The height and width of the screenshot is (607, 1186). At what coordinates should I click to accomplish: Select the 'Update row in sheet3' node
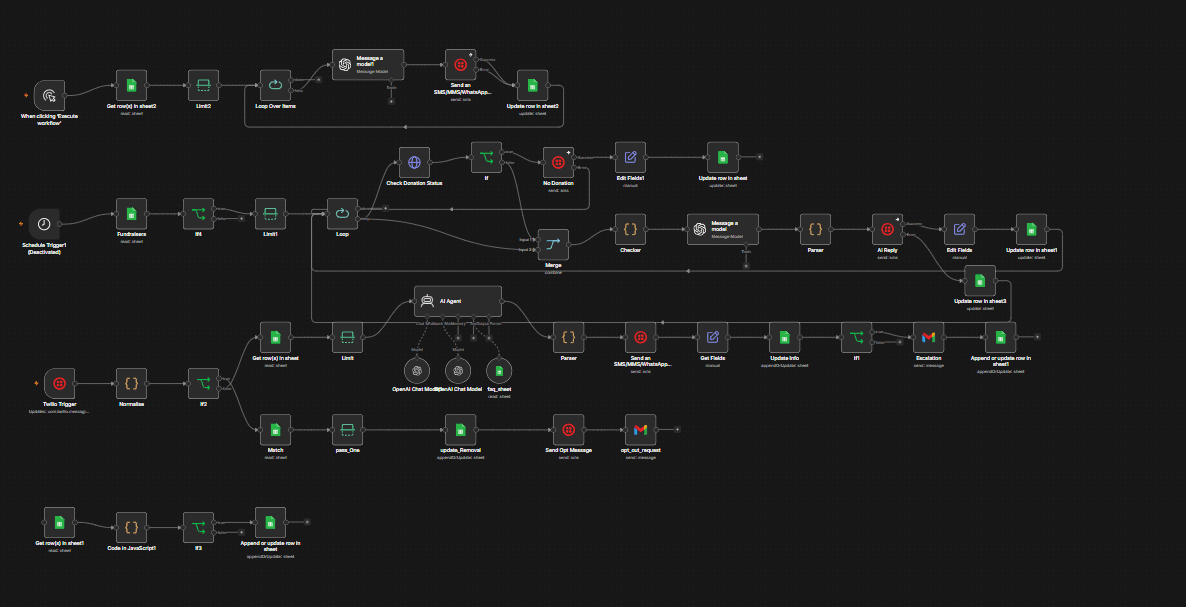pyautogui.click(x=980, y=280)
